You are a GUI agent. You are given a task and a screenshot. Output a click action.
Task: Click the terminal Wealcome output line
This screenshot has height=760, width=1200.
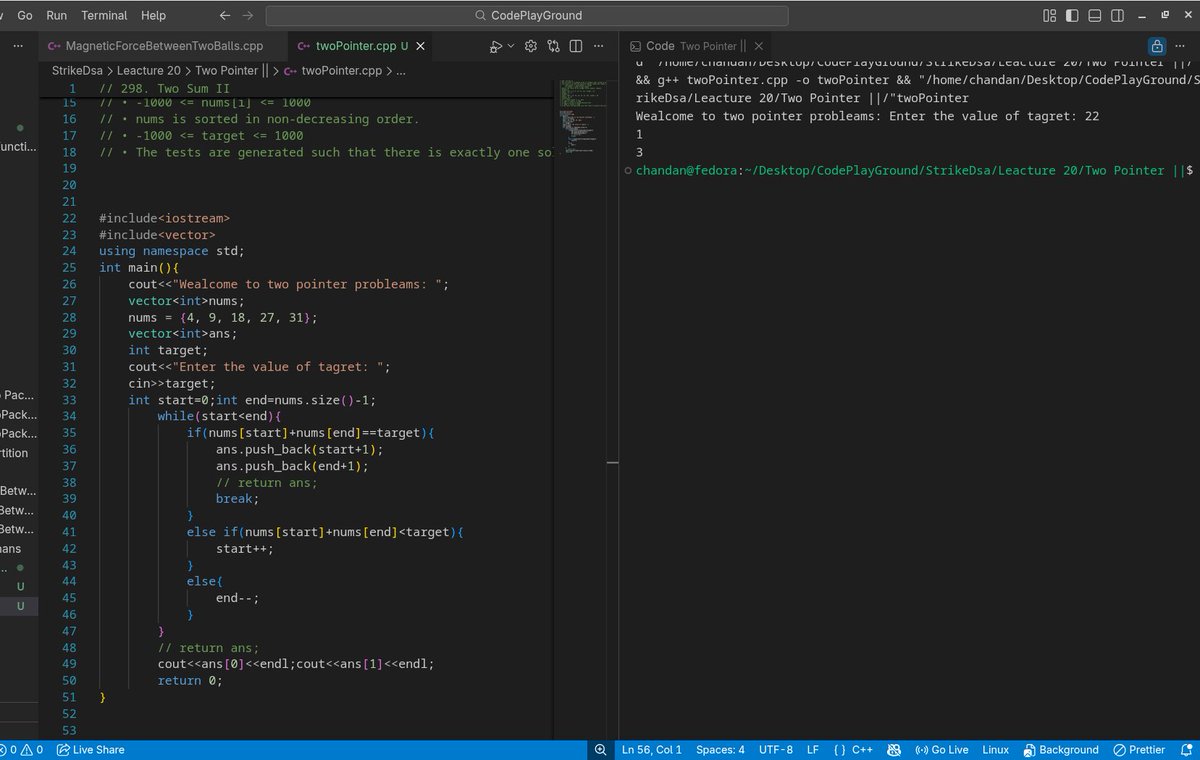(x=867, y=117)
